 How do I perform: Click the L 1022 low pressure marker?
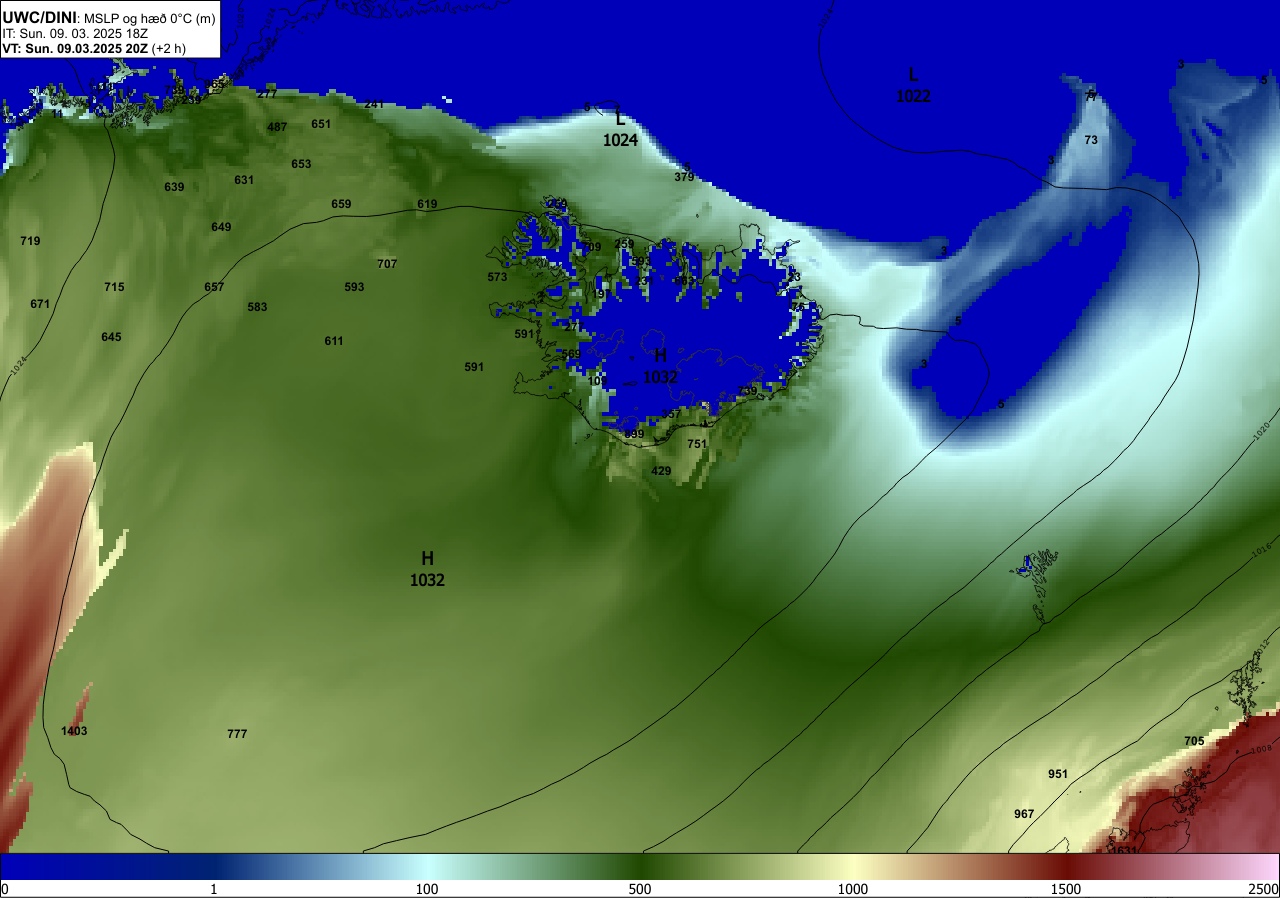pyautogui.click(x=913, y=86)
